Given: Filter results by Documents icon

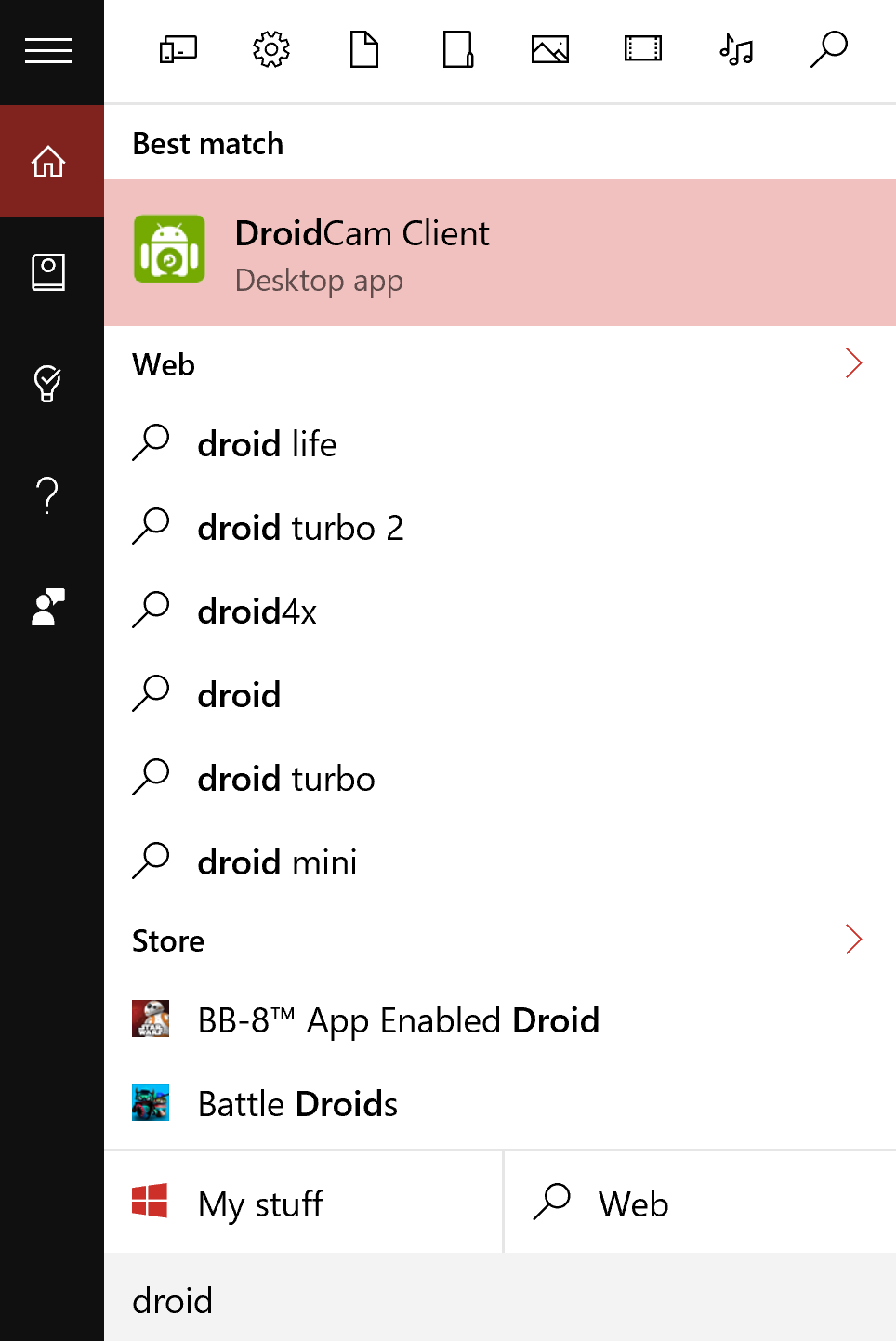Looking at the screenshot, I should [364, 49].
